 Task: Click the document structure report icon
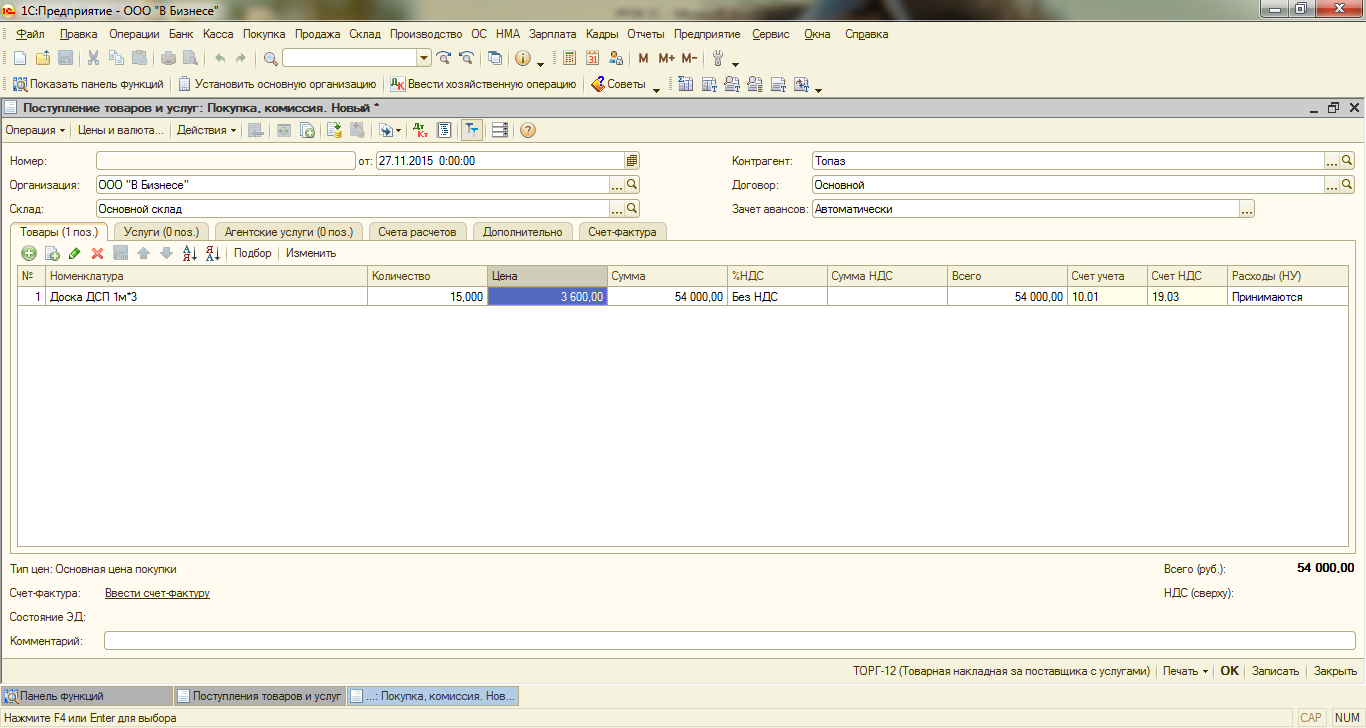point(444,130)
